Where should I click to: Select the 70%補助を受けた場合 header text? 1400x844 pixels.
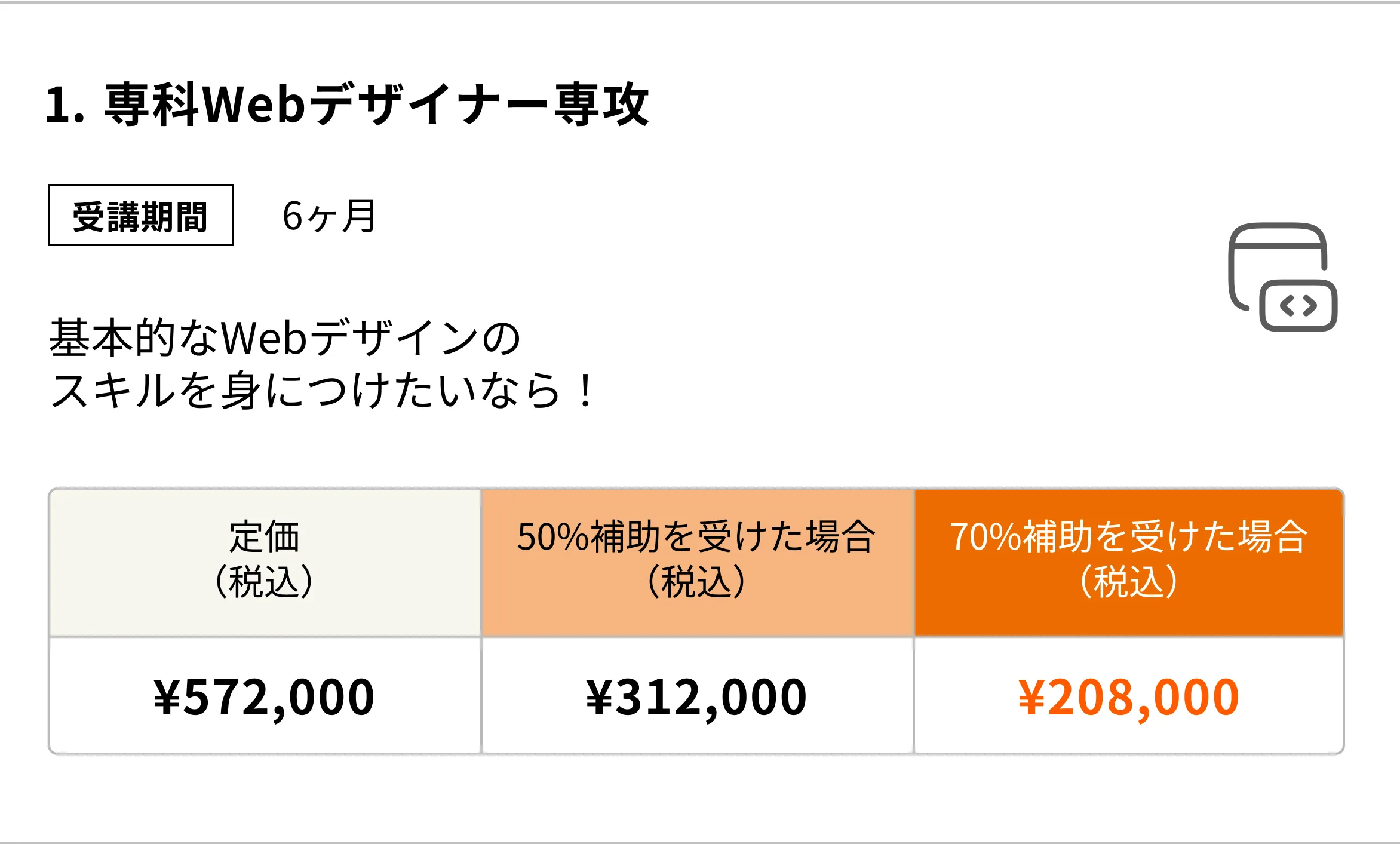point(1128,536)
